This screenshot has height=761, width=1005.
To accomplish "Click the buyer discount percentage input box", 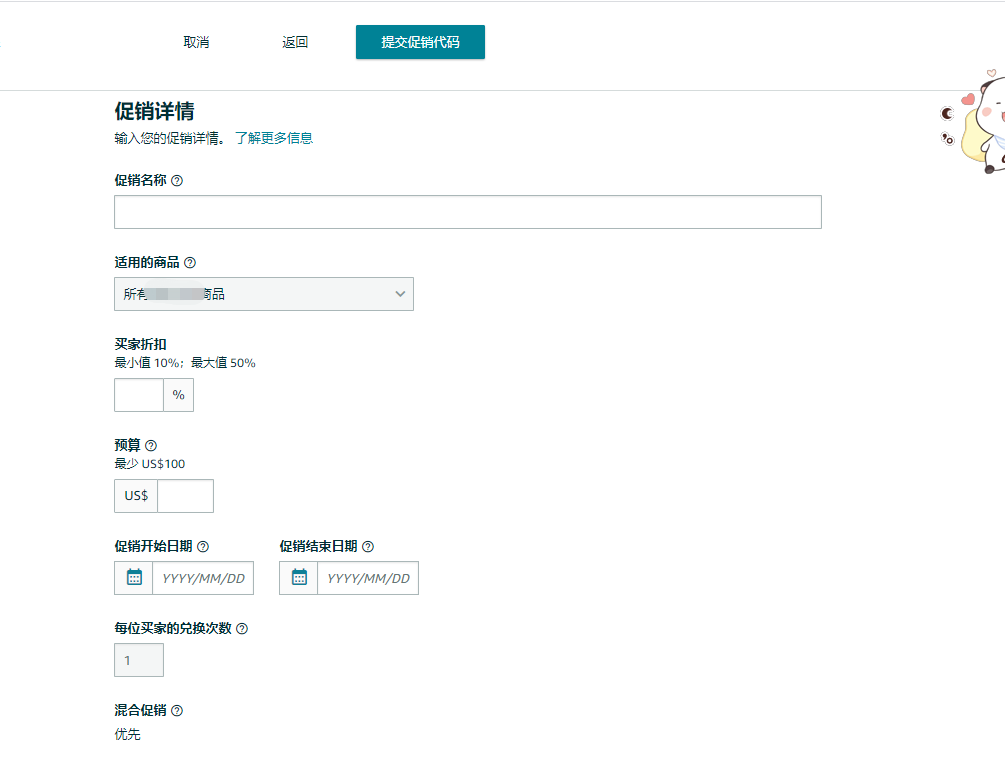I will [x=138, y=395].
